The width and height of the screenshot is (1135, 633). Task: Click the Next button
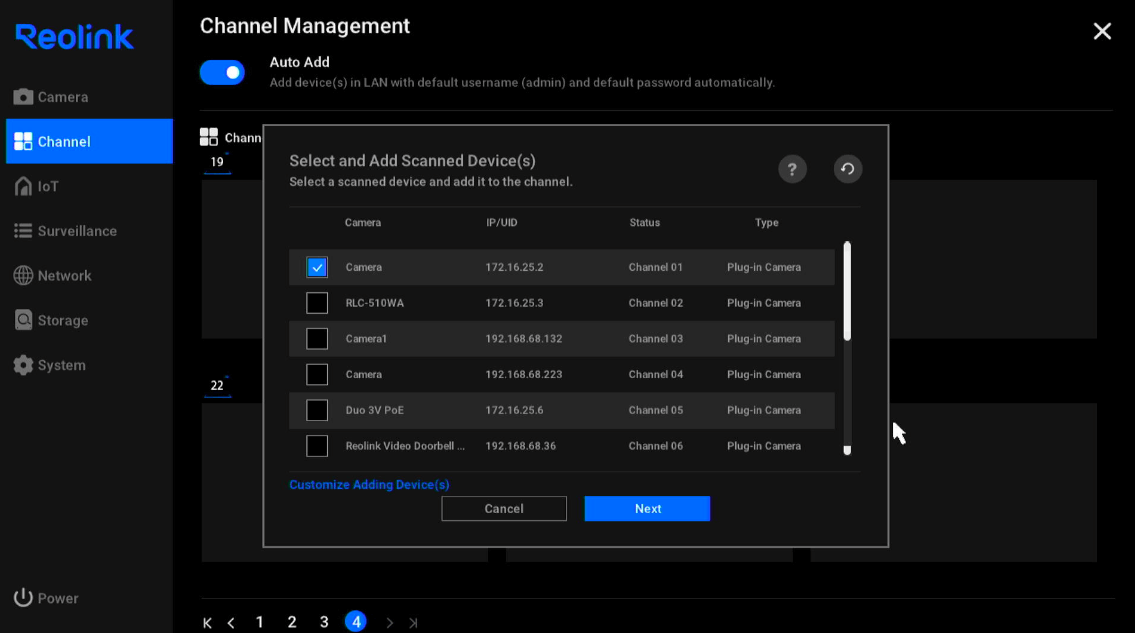click(647, 508)
